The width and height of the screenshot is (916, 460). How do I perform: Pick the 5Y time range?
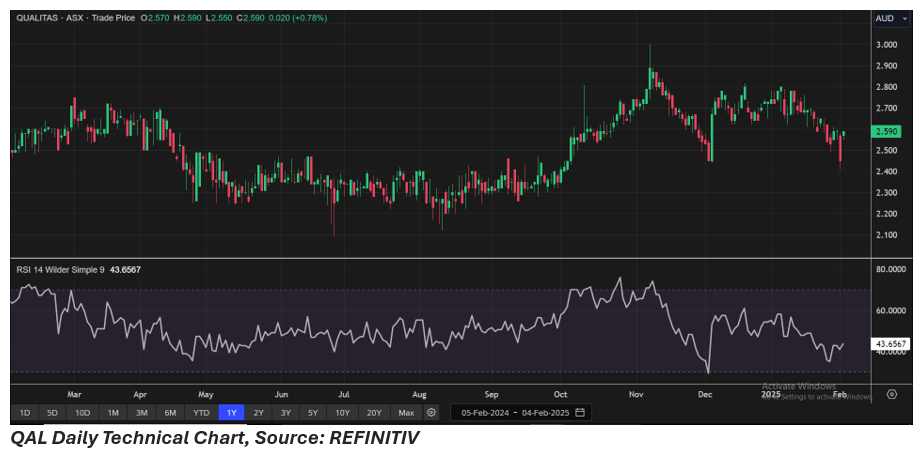pos(313,412)
